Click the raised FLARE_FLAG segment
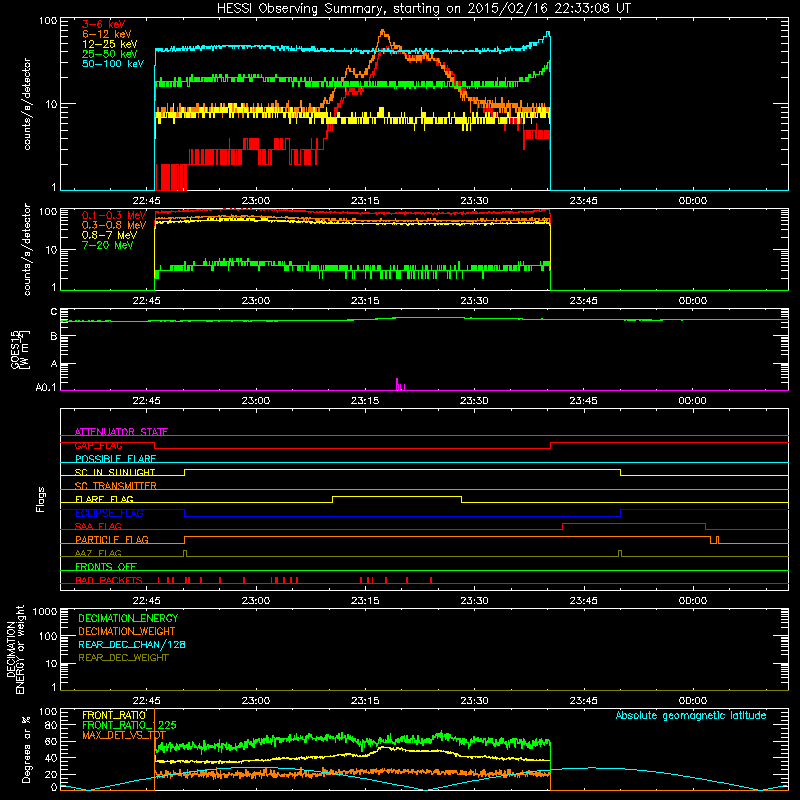 (397, 496)
